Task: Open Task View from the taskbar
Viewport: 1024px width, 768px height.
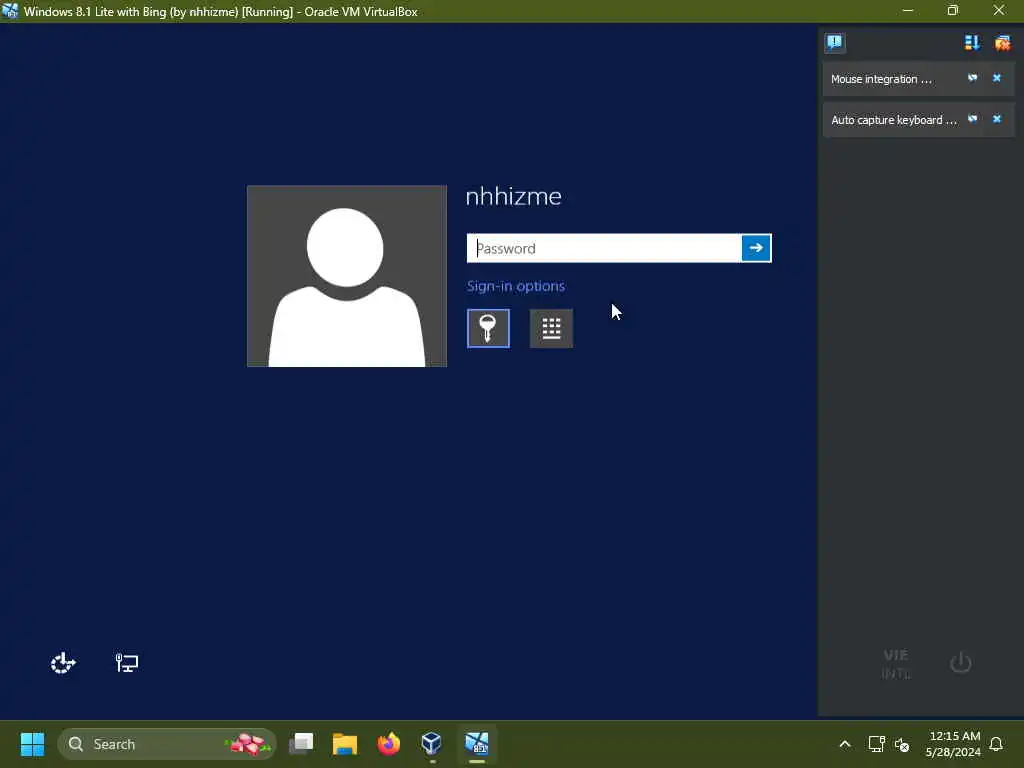Action: click(301, 744)
